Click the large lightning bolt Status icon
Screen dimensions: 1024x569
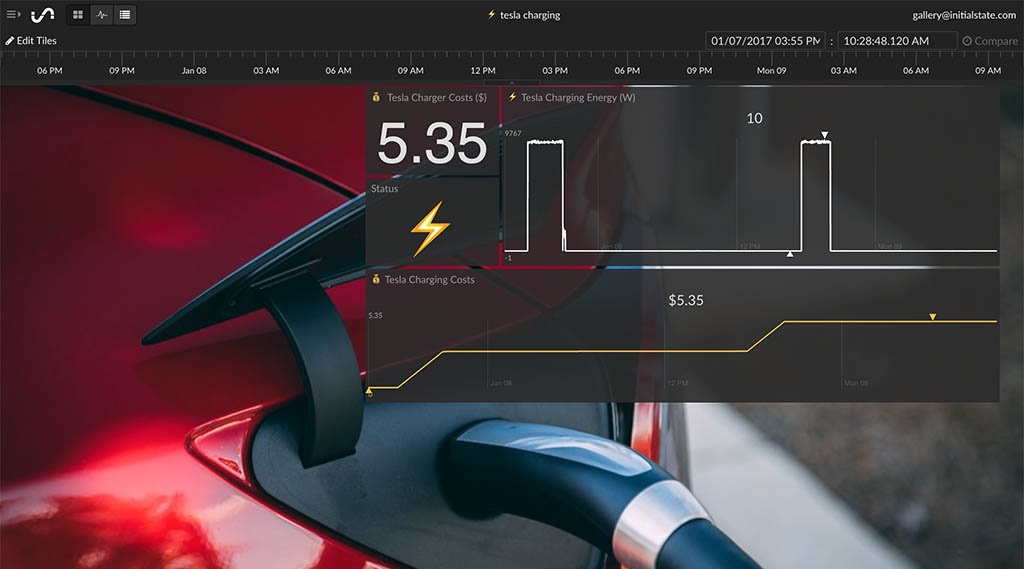point(431,229)
